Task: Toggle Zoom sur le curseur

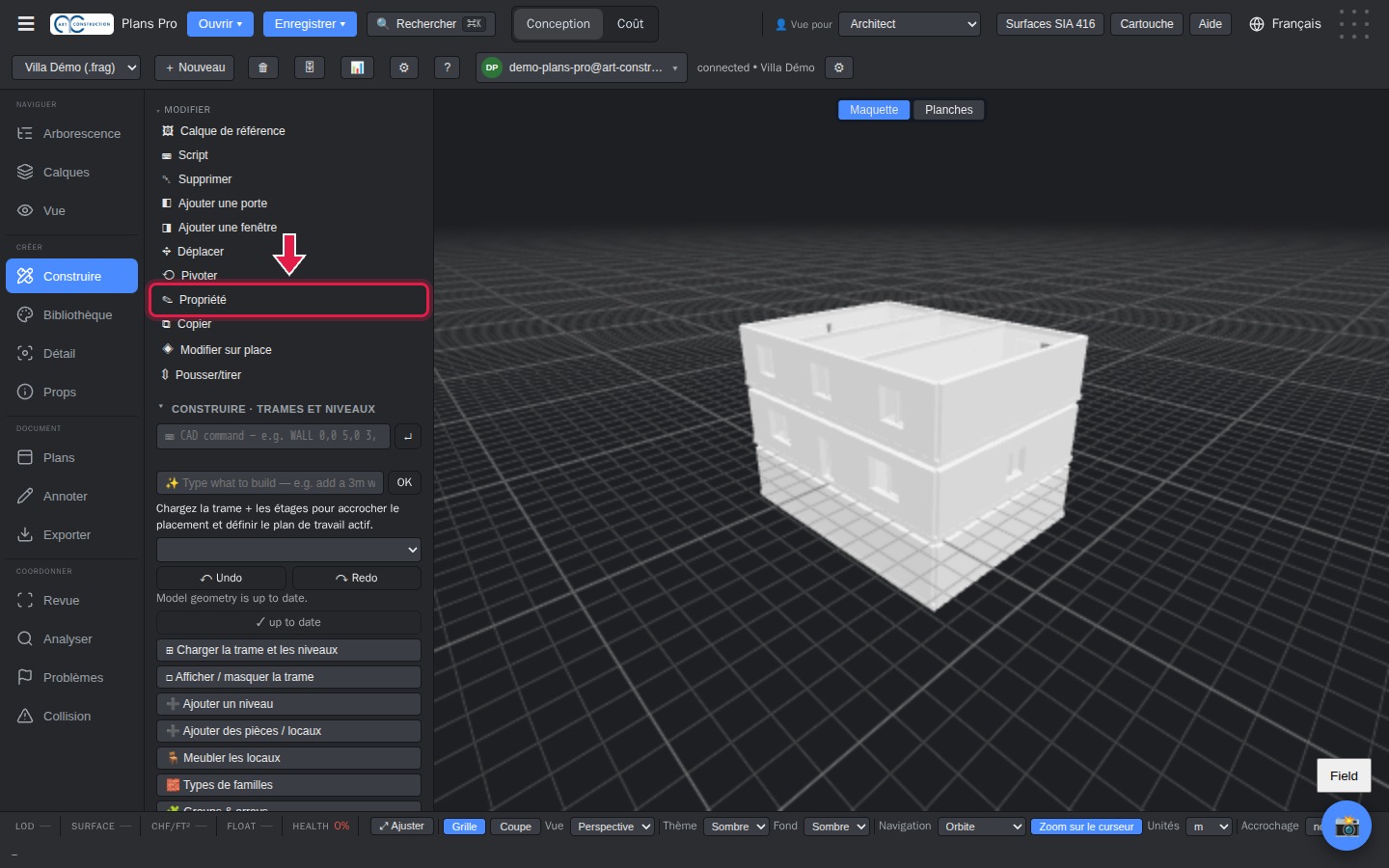Action: coord(1086,827)
